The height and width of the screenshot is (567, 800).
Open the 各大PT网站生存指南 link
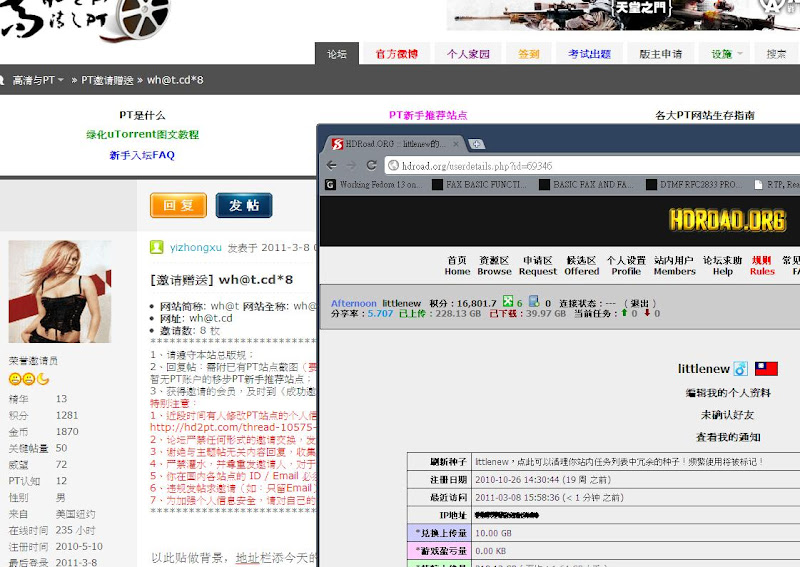tap(705, 115)
